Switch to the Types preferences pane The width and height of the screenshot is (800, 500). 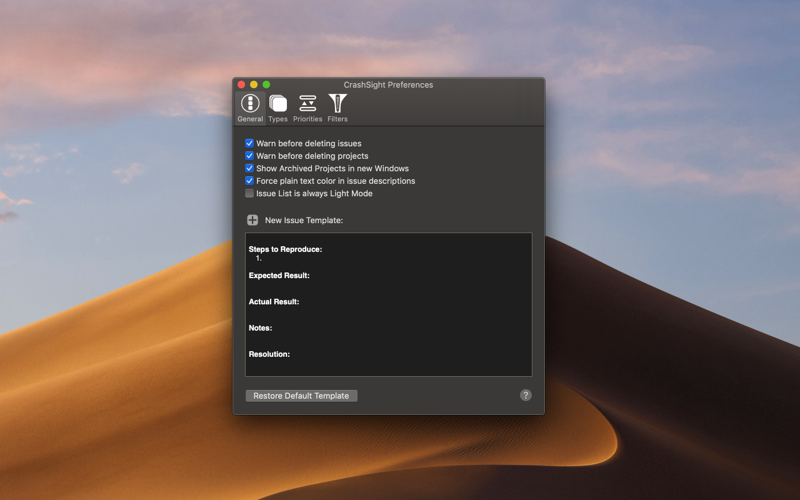(278, 108)
